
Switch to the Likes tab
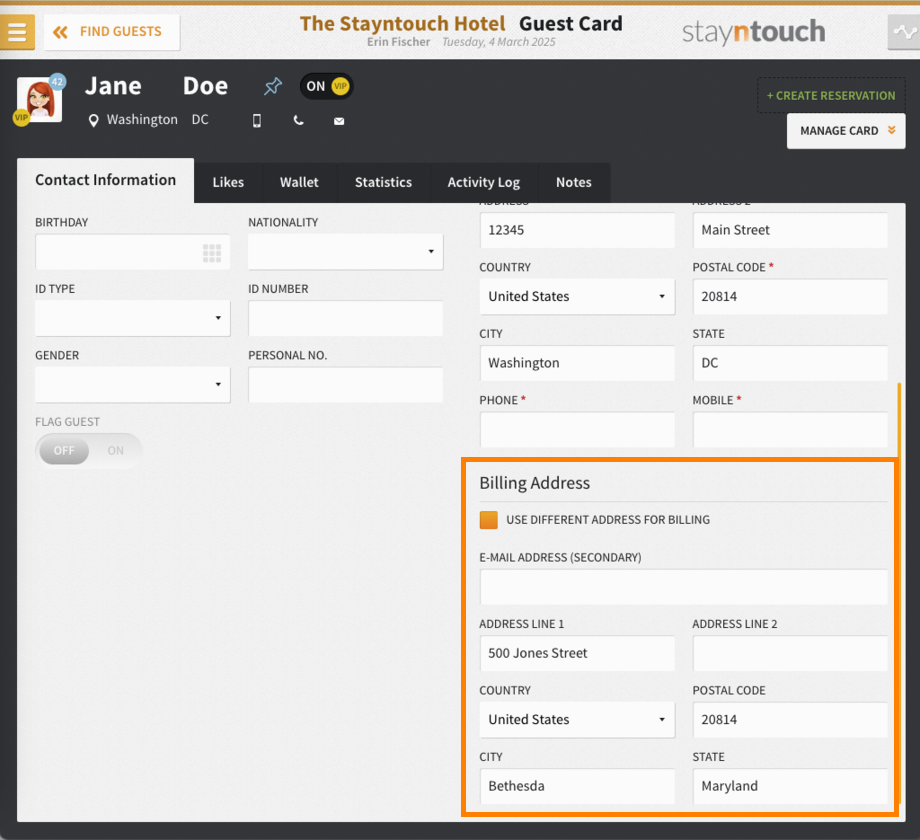coord(228,182)
